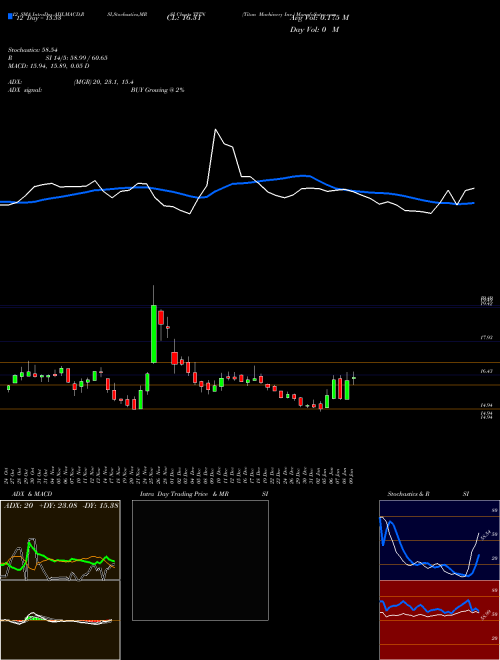The width and height of the screenshot is (500, 660).
Task: Click the last candlestick on the right
Action: click(354, 378)
